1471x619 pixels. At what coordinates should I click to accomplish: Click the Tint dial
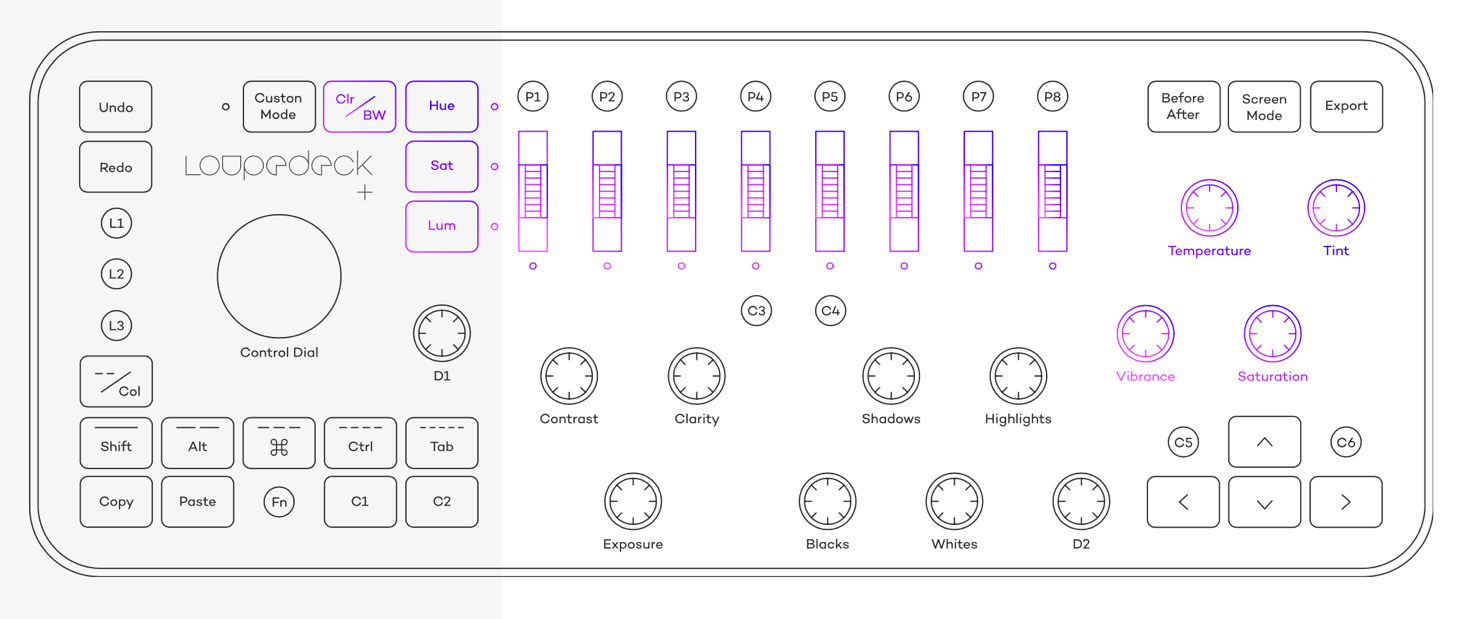[x=1335, y=208]
